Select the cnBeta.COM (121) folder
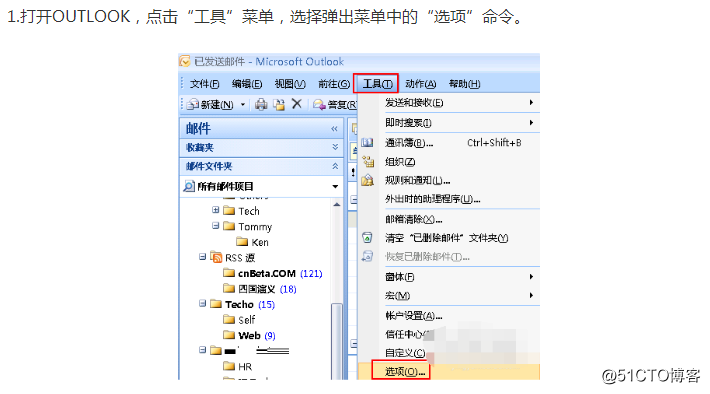Viewport: 710px width, 394px height. [280, 274]
